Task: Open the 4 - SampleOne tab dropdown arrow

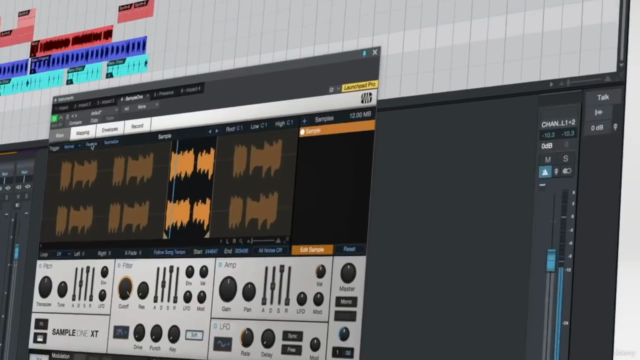Action: (x=147, y=96)
